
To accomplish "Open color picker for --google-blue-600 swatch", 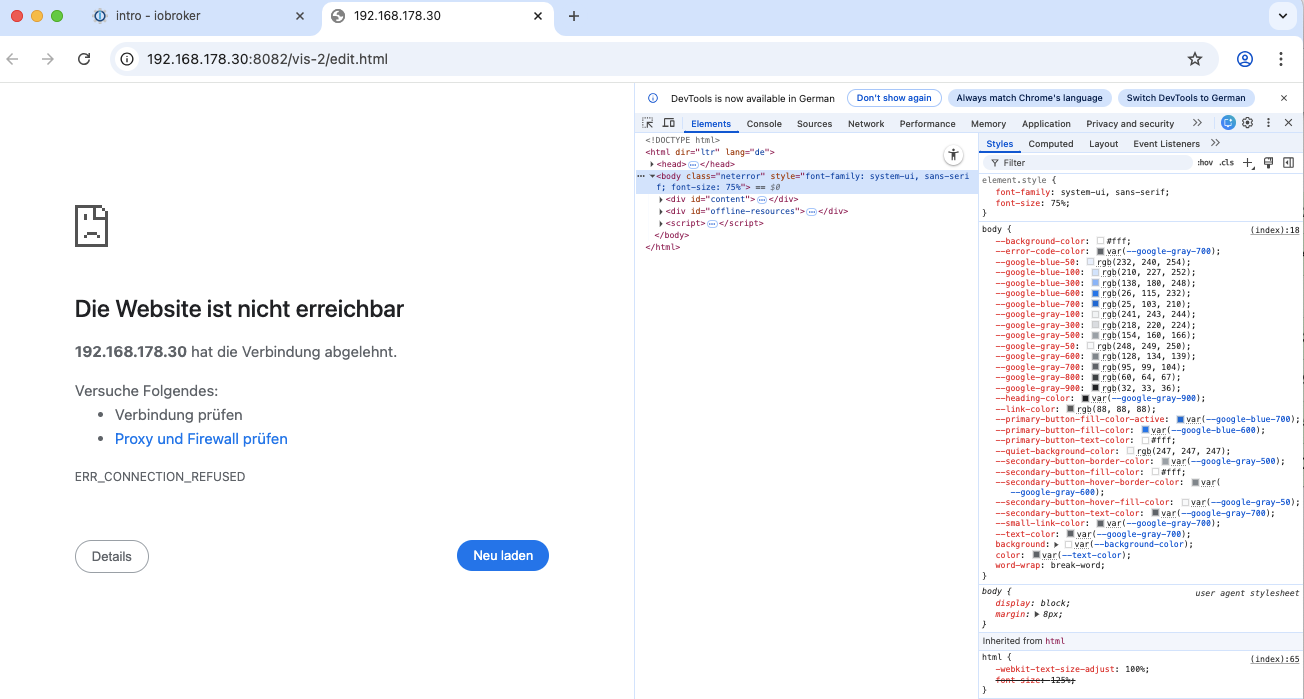I will point(1096,292).
